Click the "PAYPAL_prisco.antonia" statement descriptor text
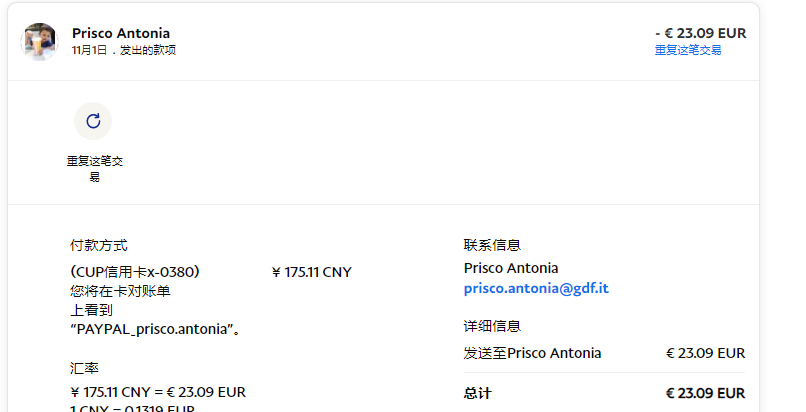Image resolution: width=806 pixels, height=412 pixels. coord(153,329)
